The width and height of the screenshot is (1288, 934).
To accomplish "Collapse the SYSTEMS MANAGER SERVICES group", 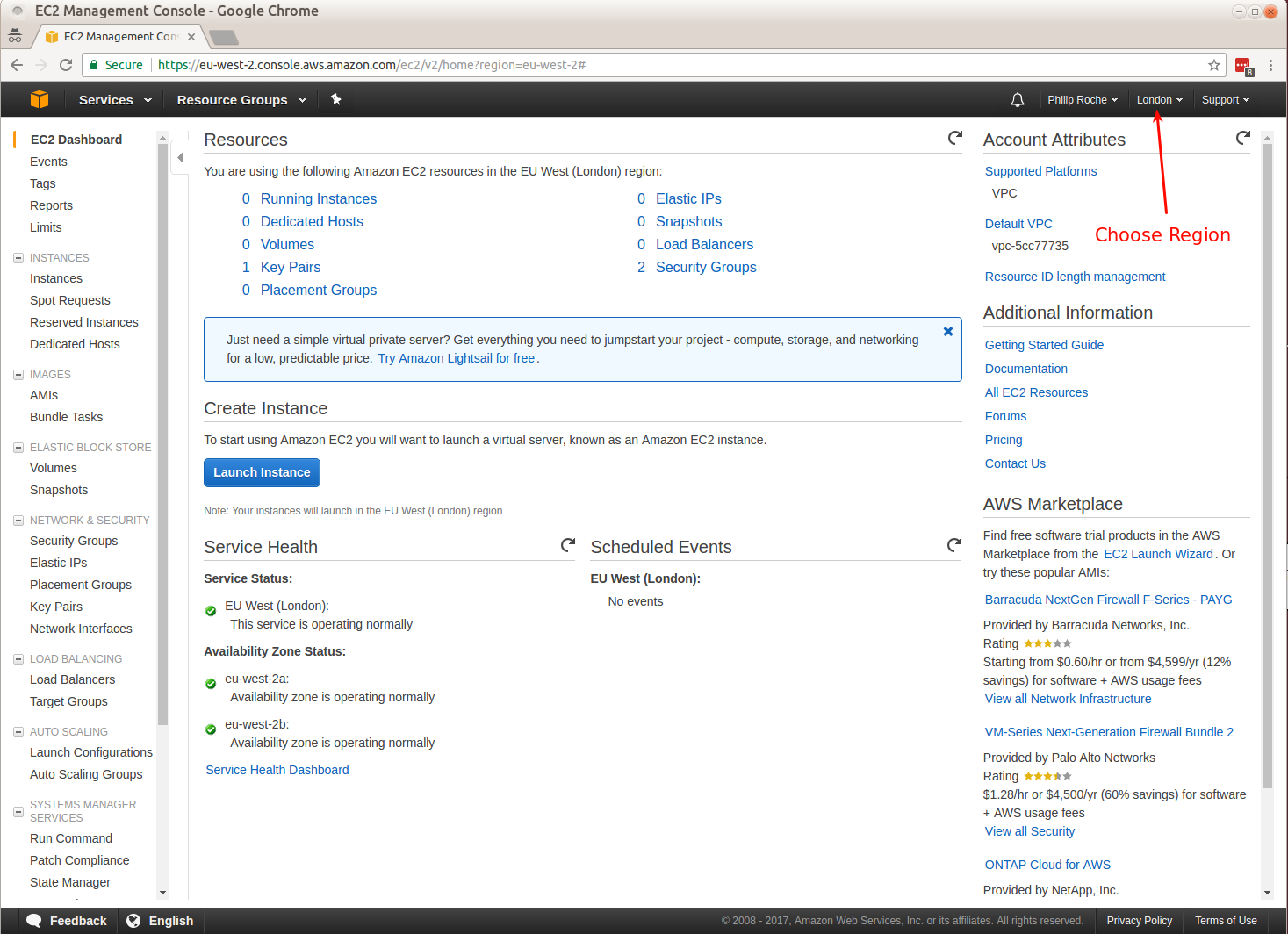I will click(x=18, y=812).
